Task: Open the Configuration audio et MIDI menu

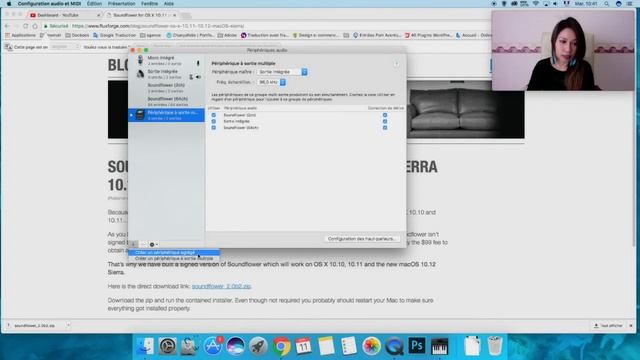Action: tap(49, 4)
